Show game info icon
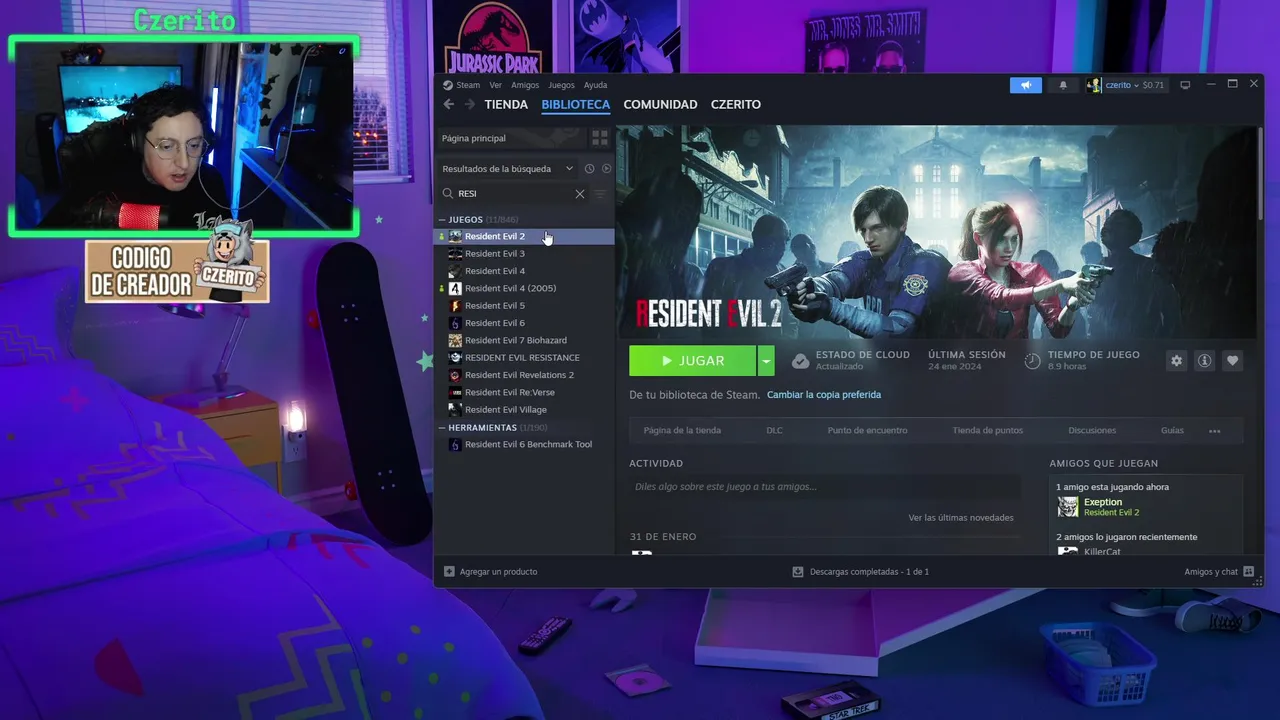1280x720 pixels. (1205, 361)
